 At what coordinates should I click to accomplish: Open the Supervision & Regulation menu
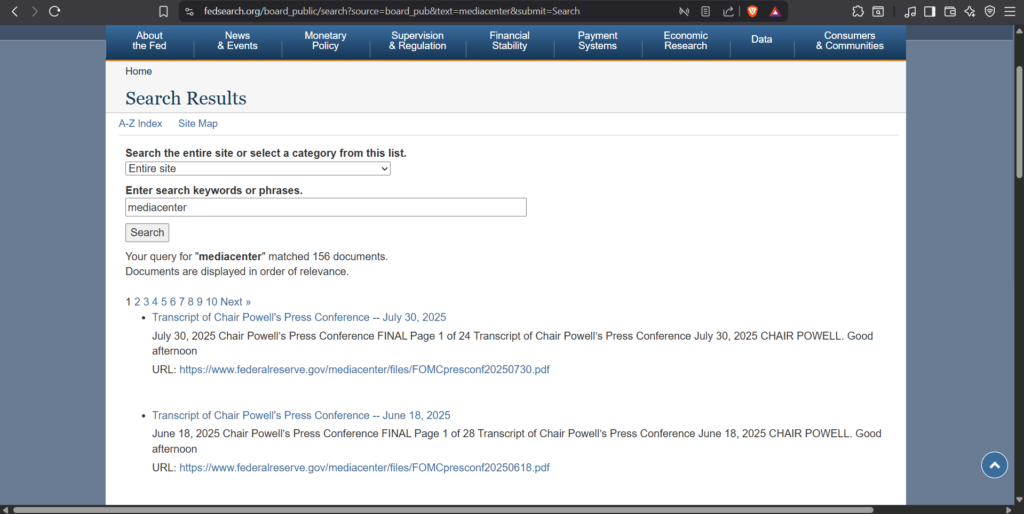[417, 40]
